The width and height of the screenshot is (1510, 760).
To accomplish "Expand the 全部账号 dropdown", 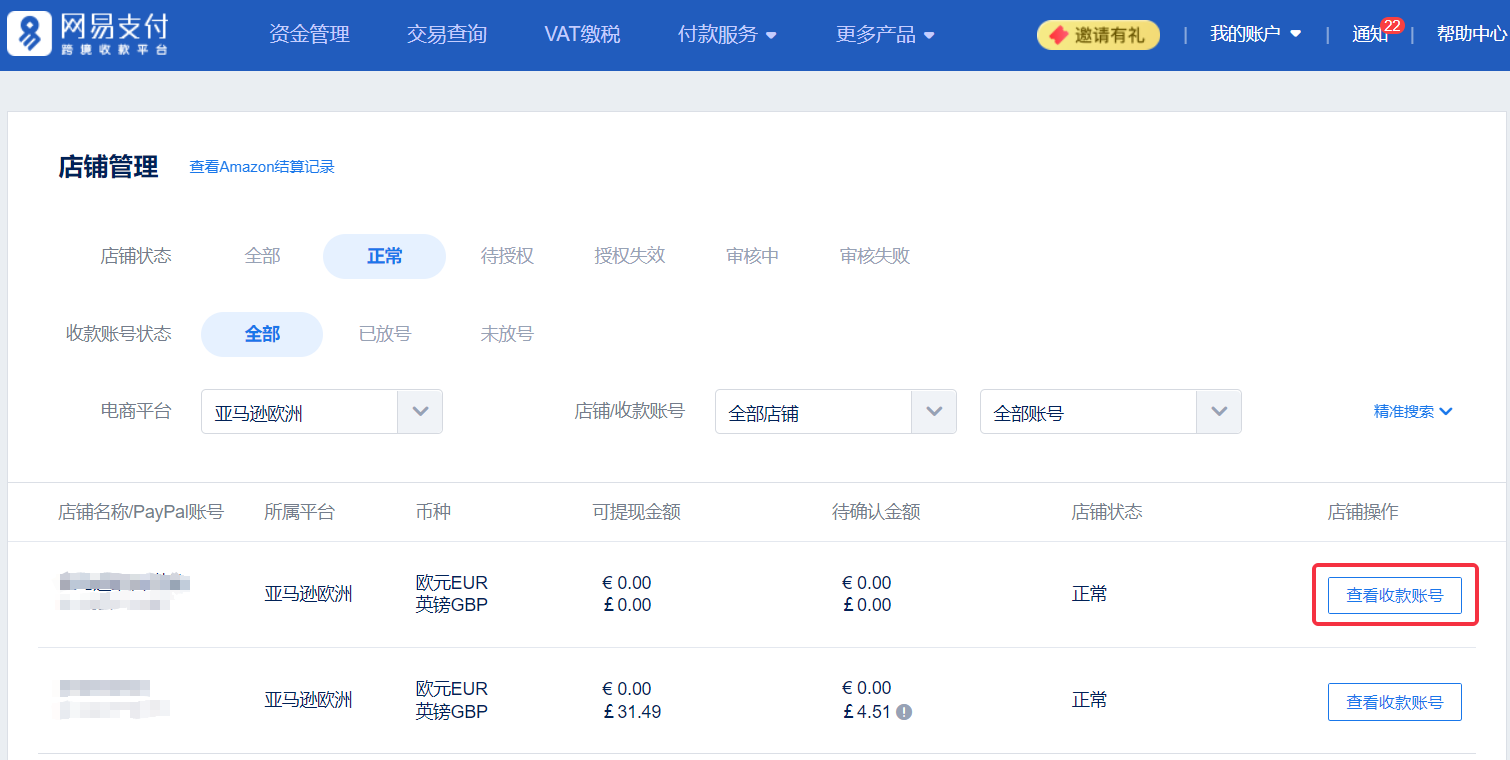I will 1110,412.
